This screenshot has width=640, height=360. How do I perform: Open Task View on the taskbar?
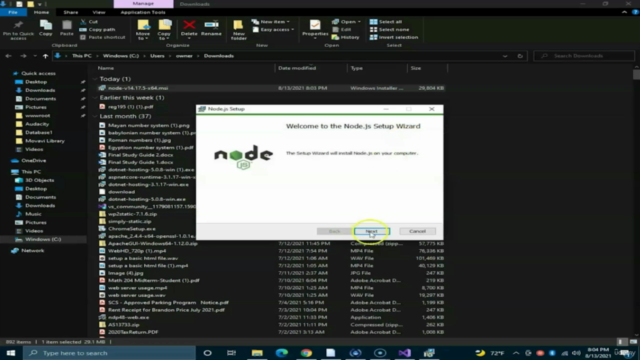pyautogui.click(x=231, y=353)
